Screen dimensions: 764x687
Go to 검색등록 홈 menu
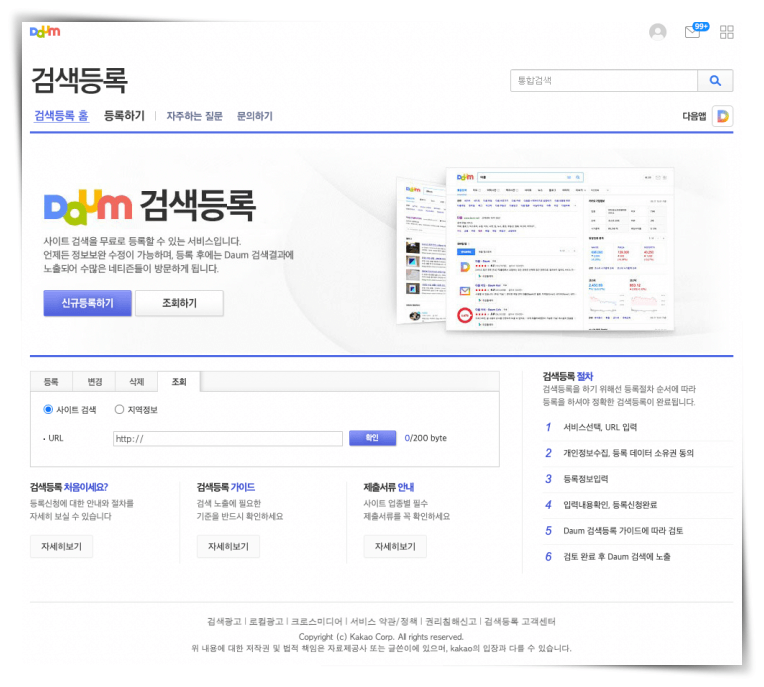[61, 115]
